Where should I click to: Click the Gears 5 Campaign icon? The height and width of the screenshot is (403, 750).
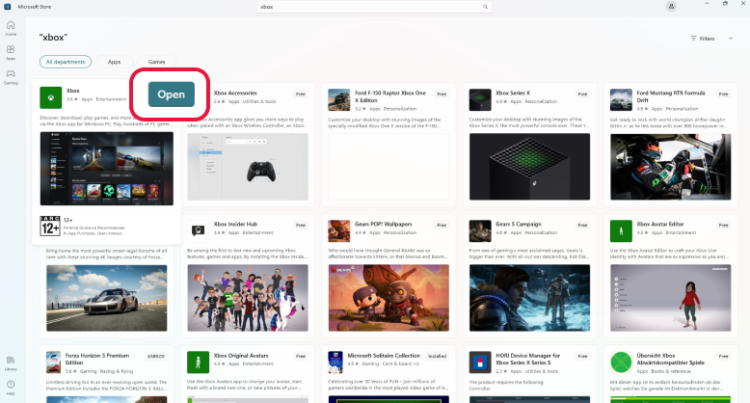480,231
